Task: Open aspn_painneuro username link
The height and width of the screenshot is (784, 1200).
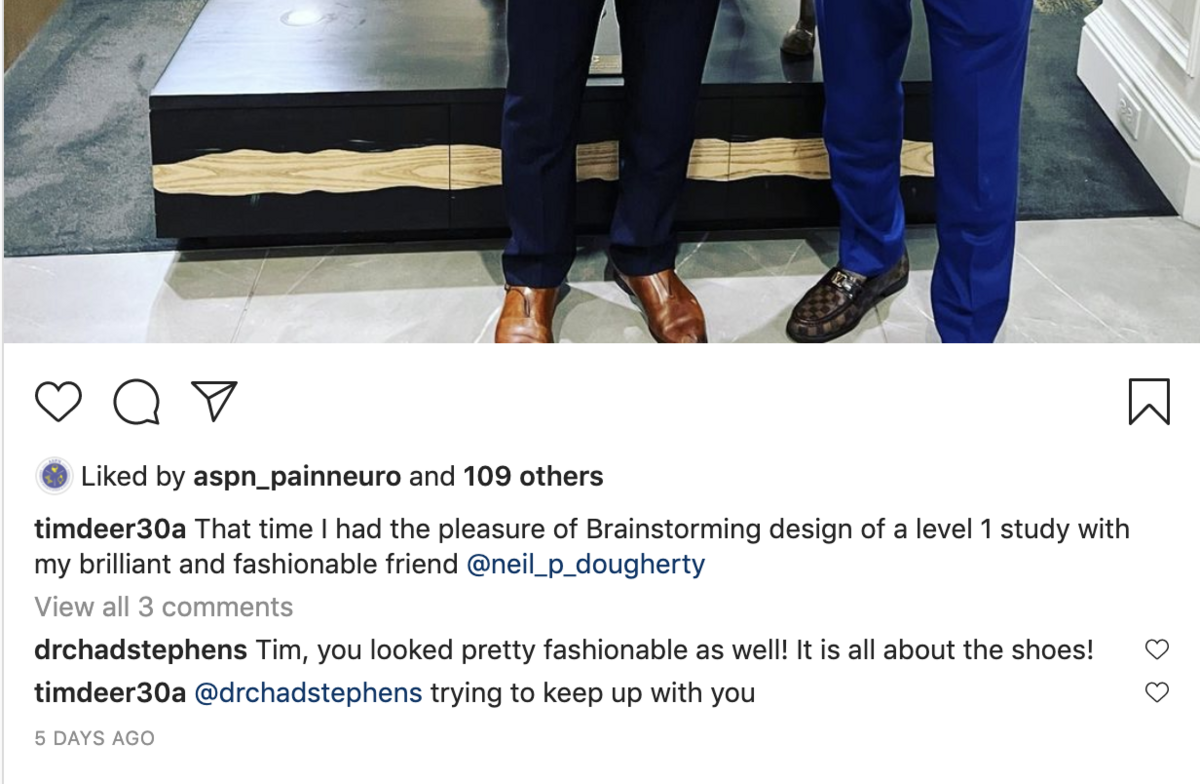Action: click(x=295, y=477)
